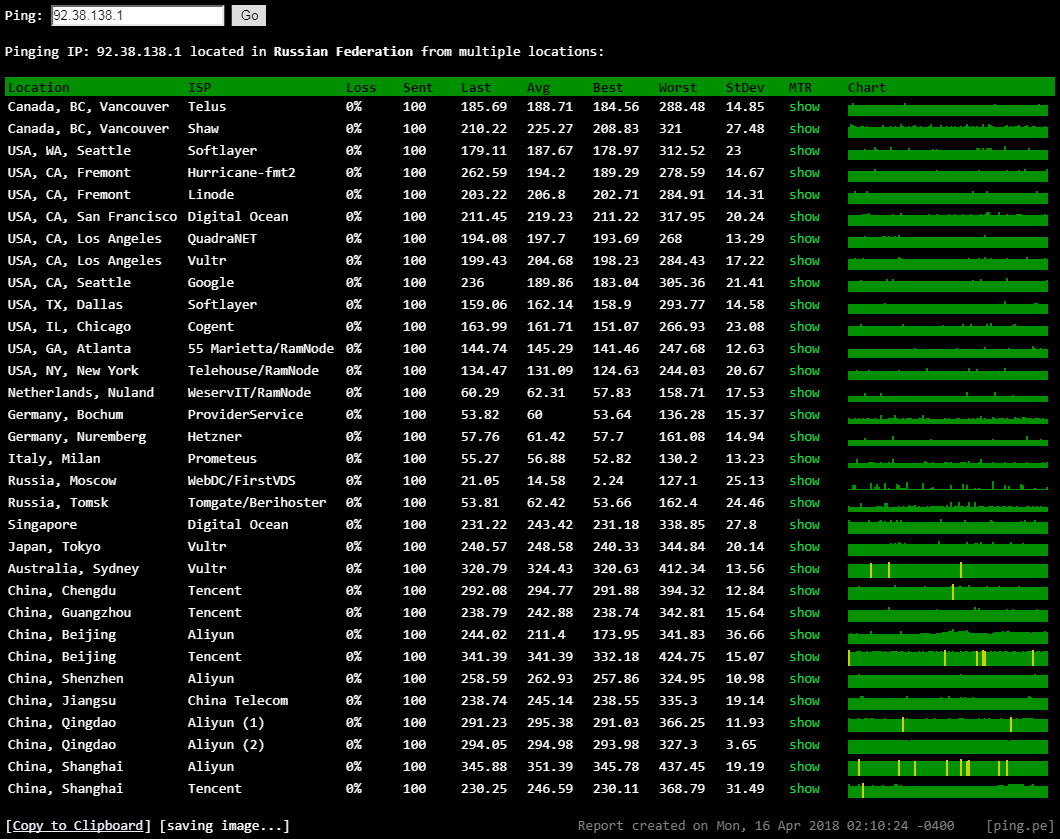
Task: Click the Ping IP address input field
Action: 137,16
